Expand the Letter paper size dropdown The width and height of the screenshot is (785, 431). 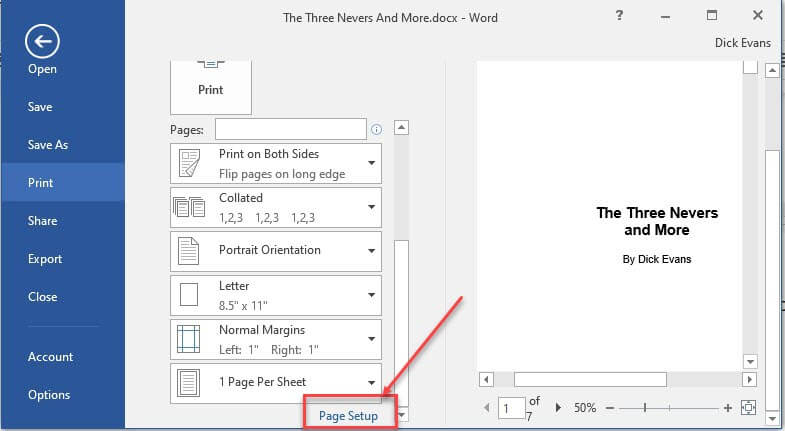pyautogui.click(x=371, y=294)
